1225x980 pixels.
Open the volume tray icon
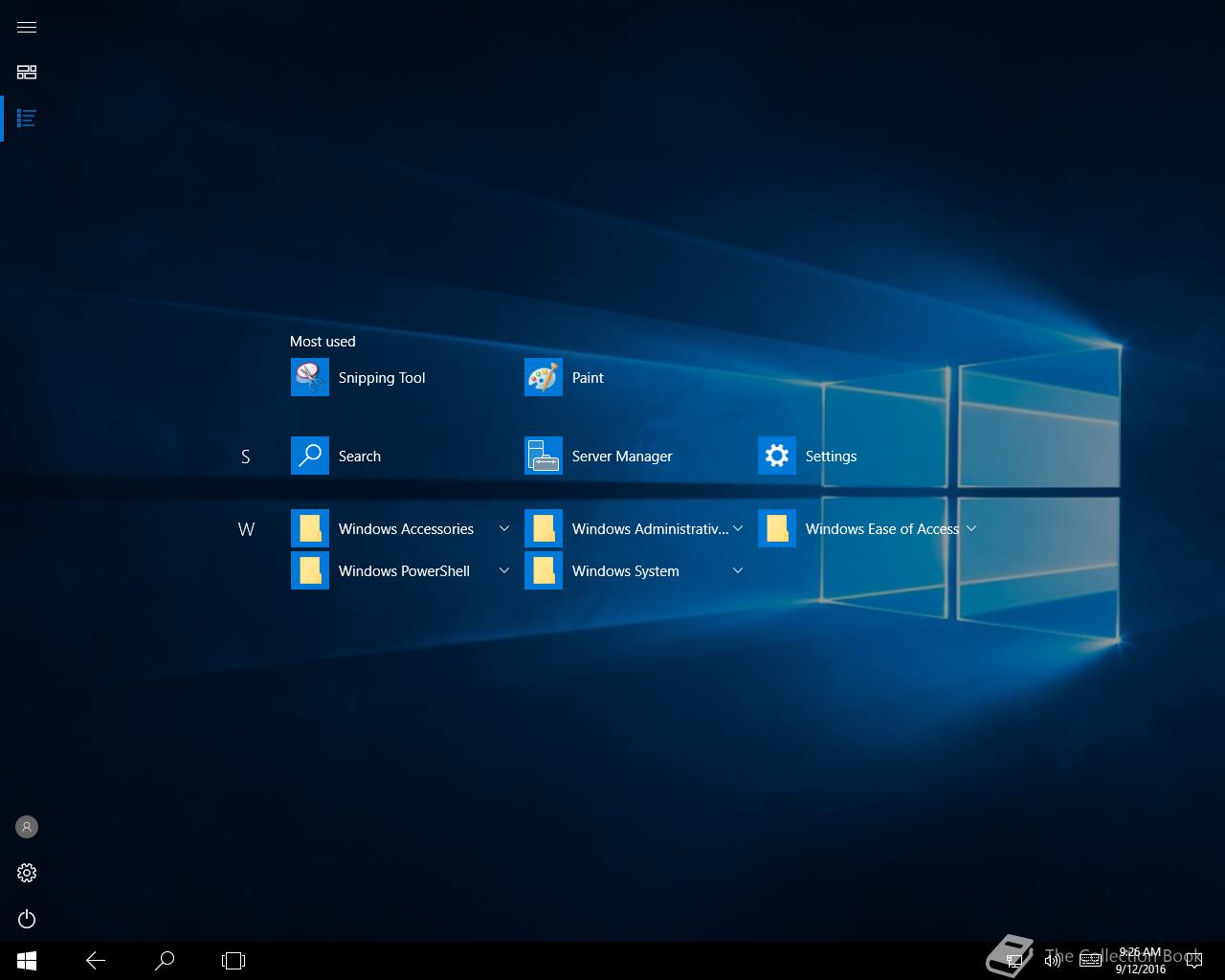click(x=1053, y=961)
